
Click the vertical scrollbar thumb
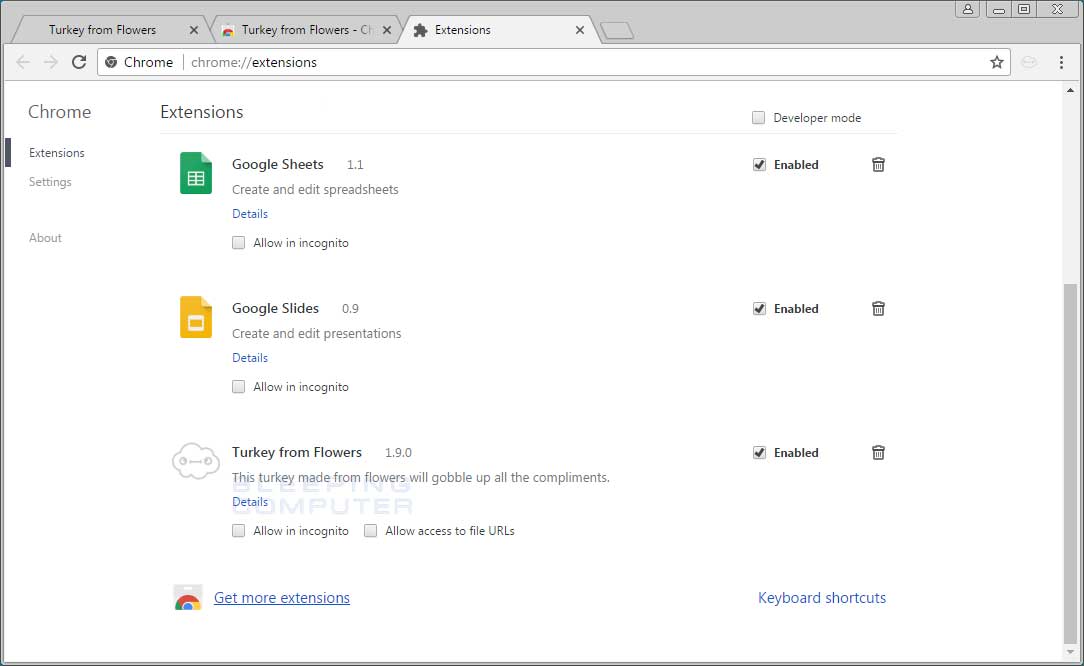[1070, 463]
